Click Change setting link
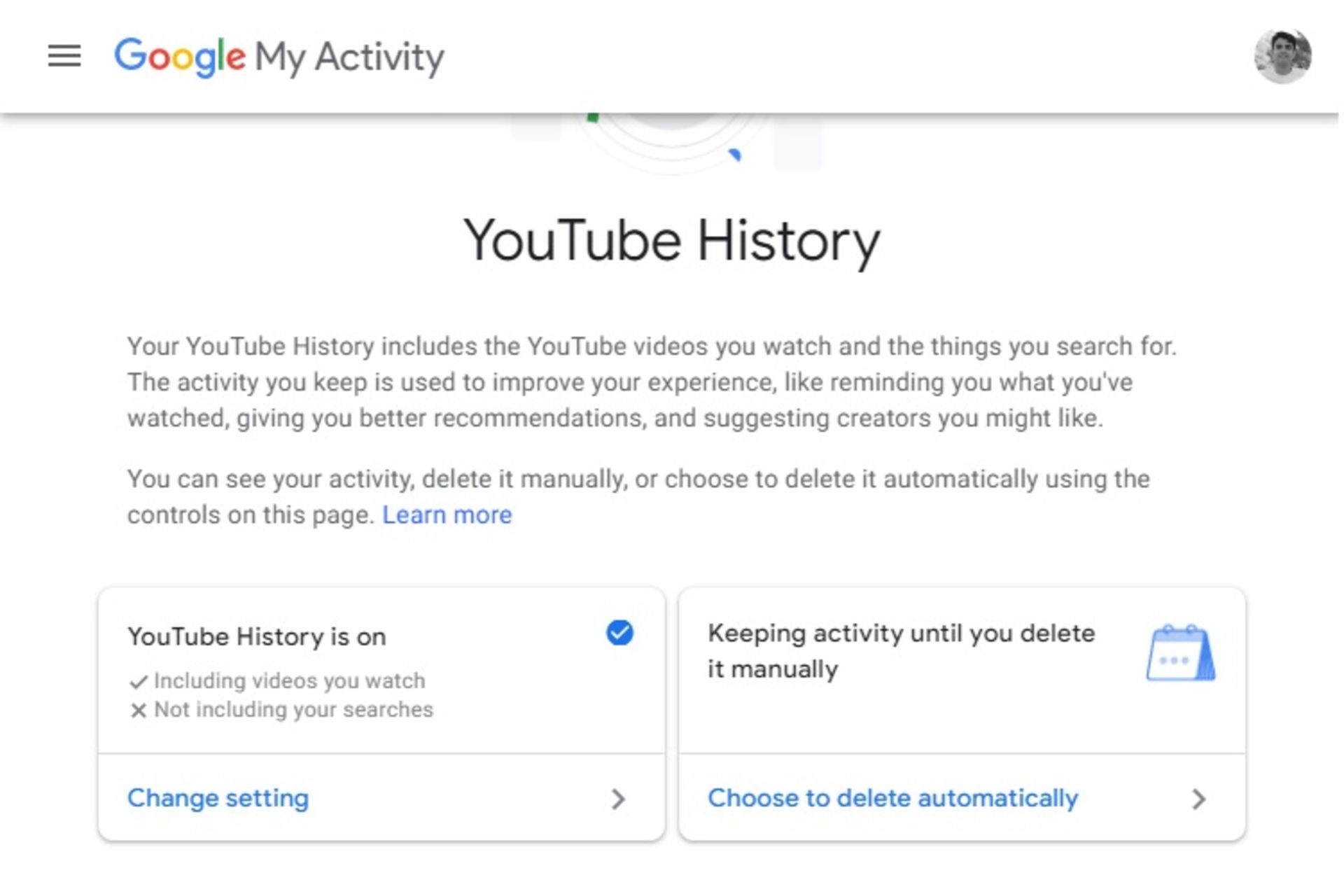 coord(218,798)
